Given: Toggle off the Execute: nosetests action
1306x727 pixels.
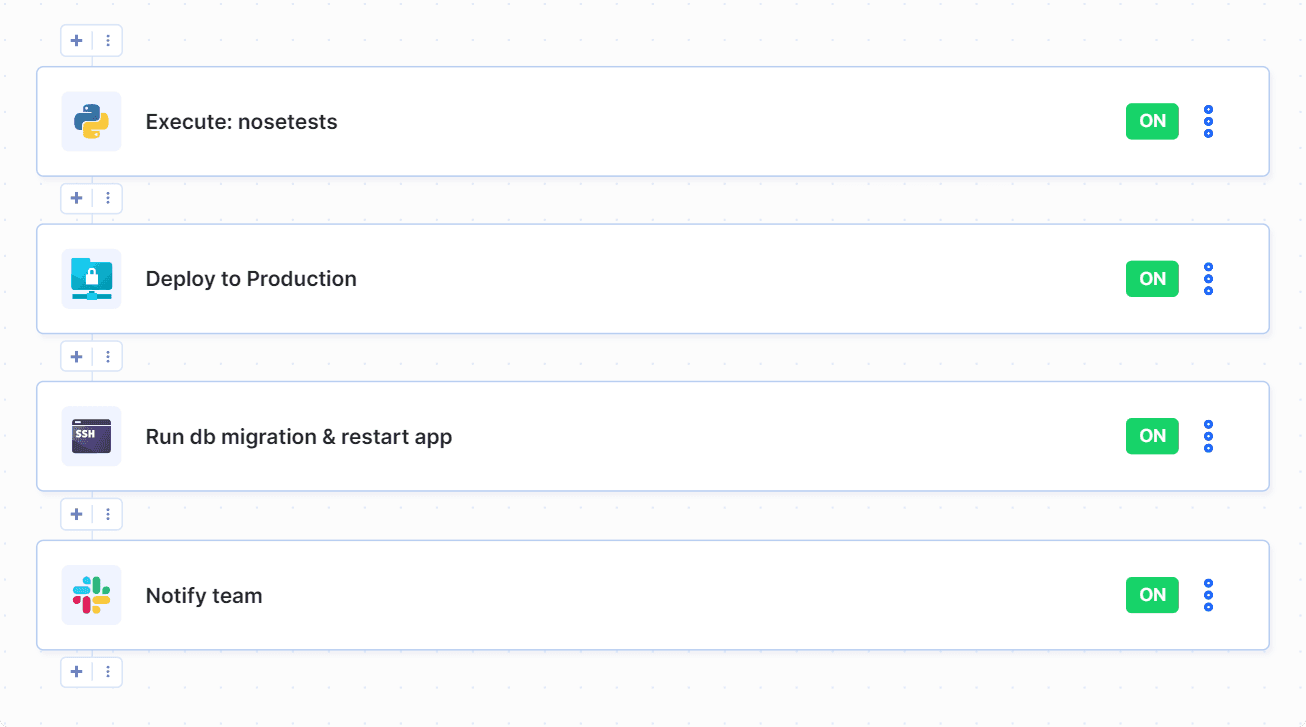Looking at the screenshot, I should coord(1151,121).
